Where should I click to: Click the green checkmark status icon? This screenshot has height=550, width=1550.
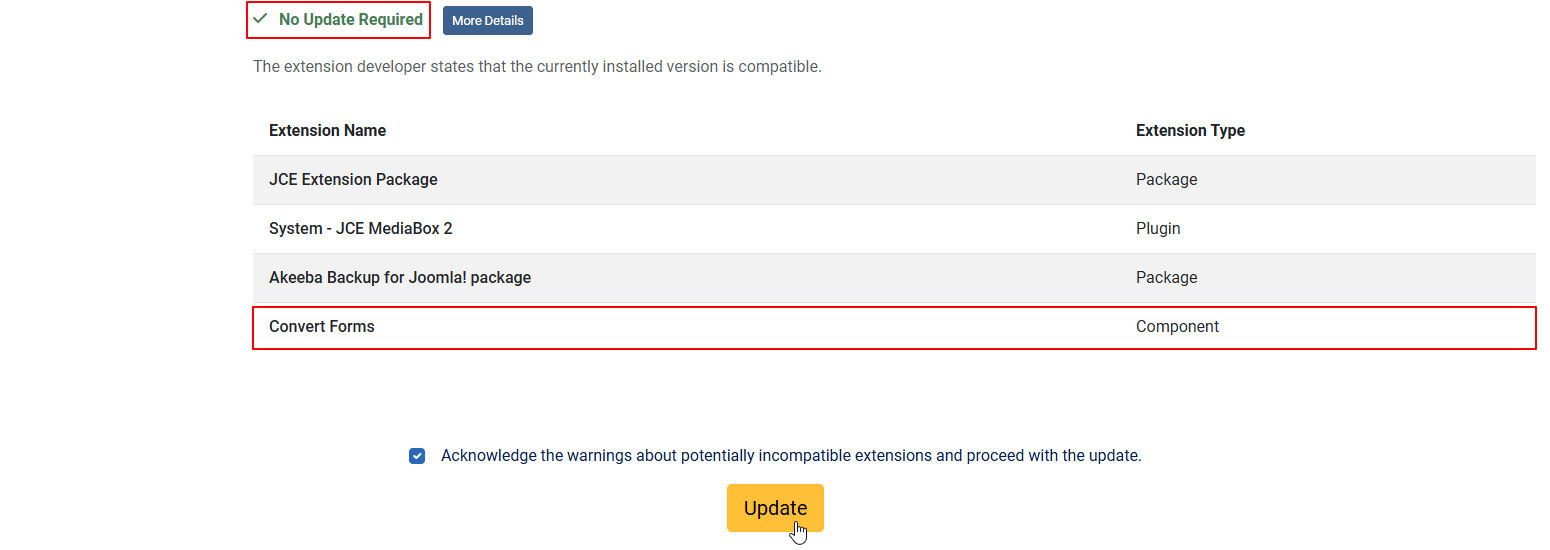point(260,19)
